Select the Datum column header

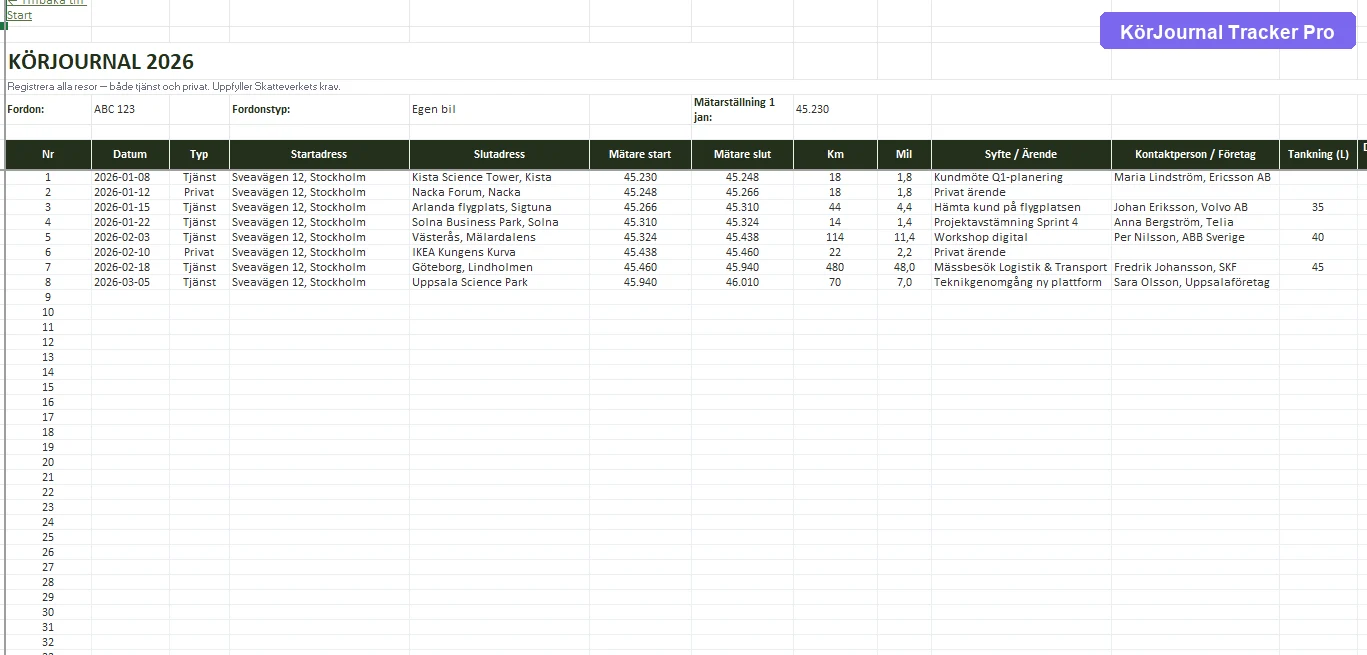click(x=130, y=155)
